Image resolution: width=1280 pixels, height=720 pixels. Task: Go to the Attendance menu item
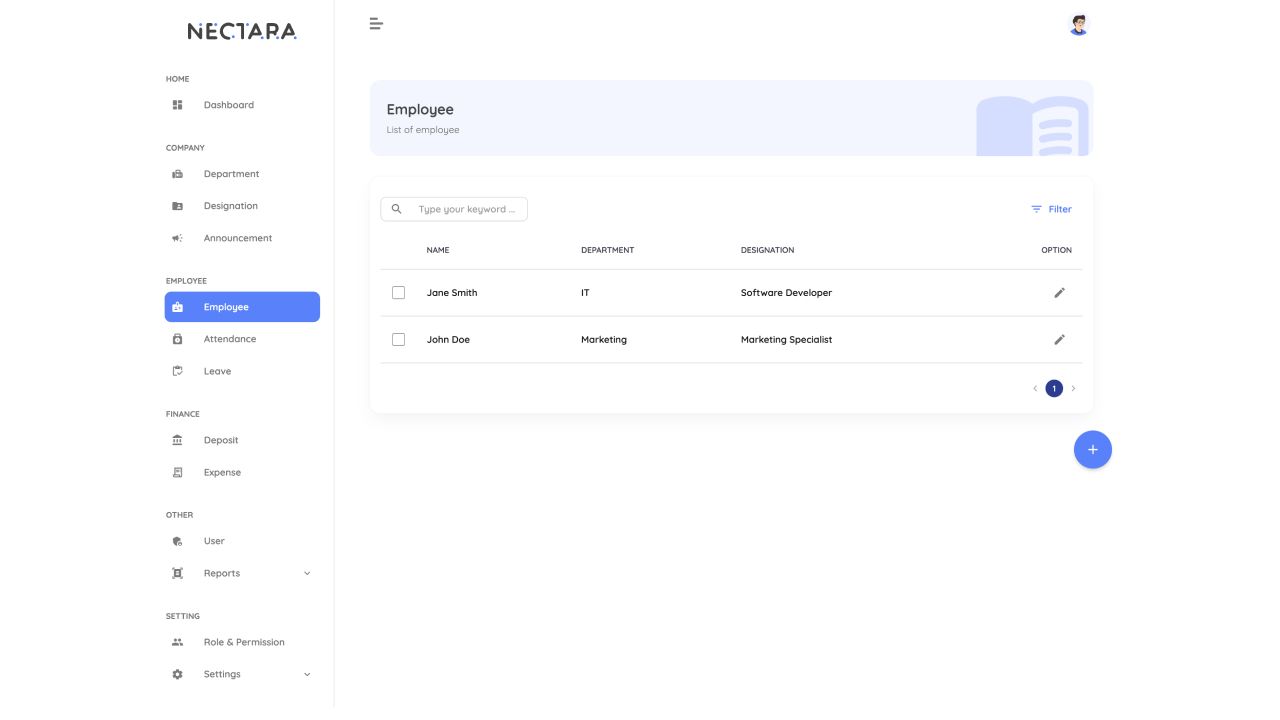pos(230,339)
